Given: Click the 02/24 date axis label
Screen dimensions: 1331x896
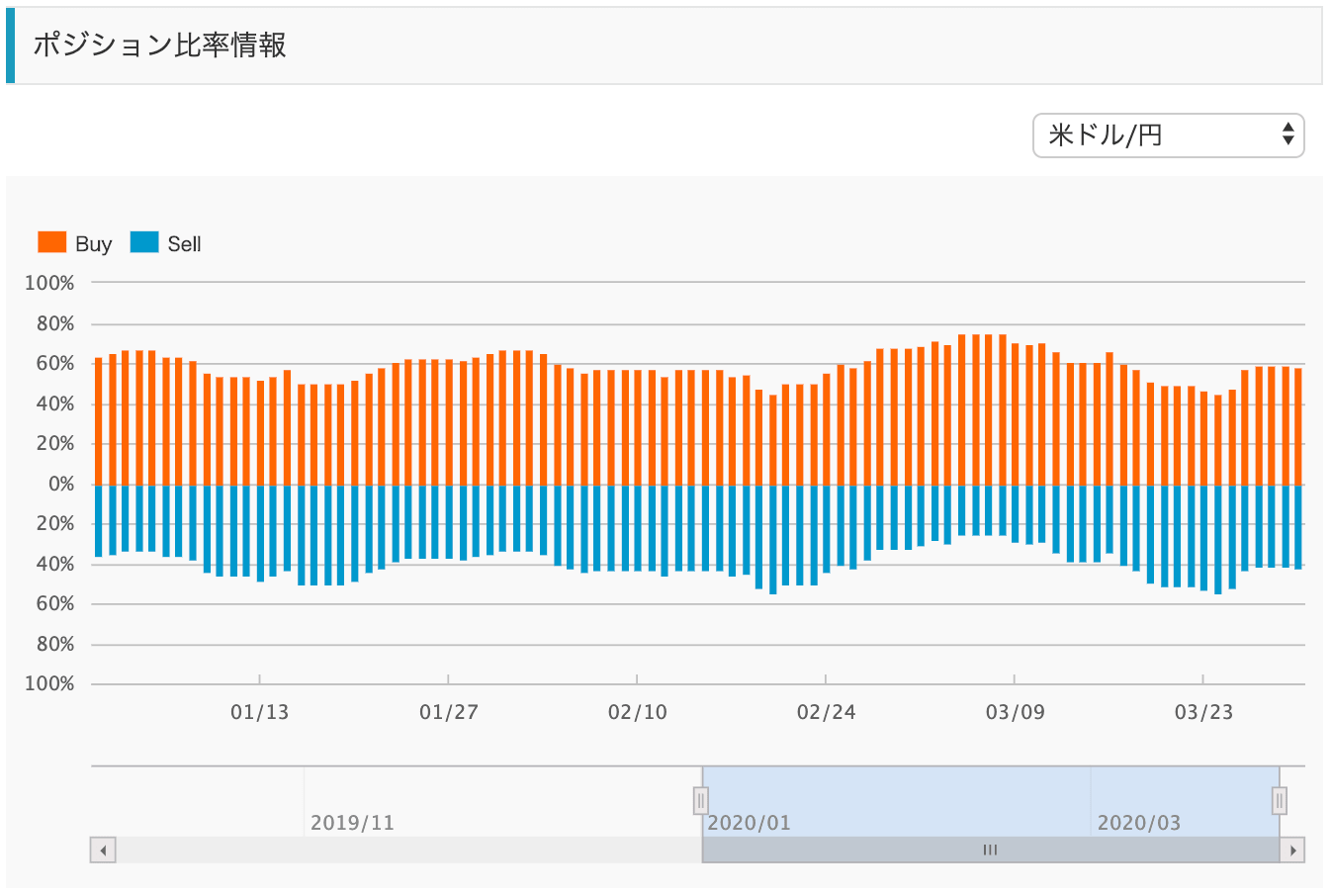Looking at the screenshot, I should 827,712.
